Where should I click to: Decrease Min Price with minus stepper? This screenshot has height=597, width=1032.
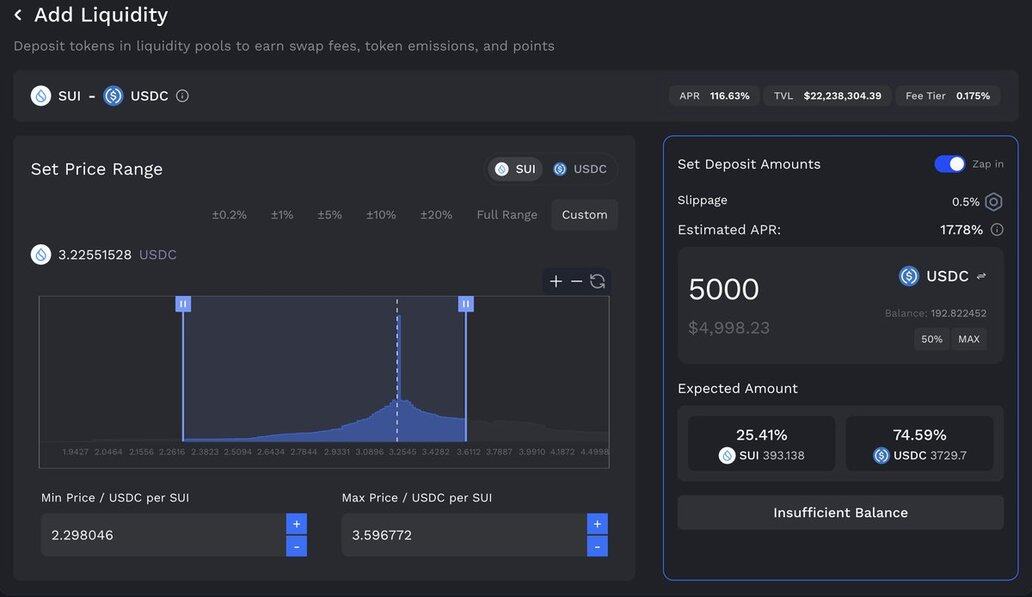pos(296,546)
